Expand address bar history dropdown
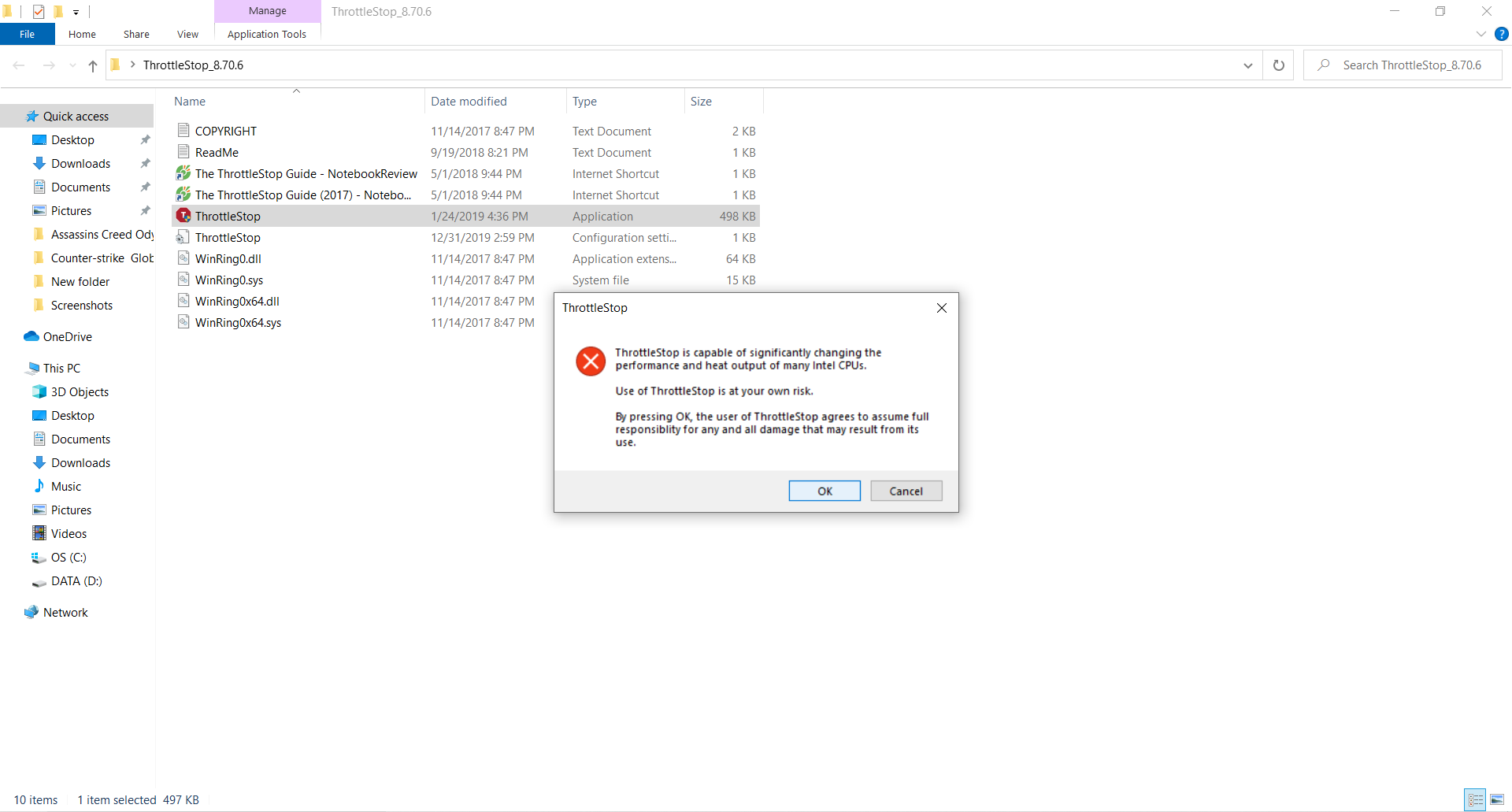Image resolution: width=1512 pixels, height=812 pixels. 1247,65
